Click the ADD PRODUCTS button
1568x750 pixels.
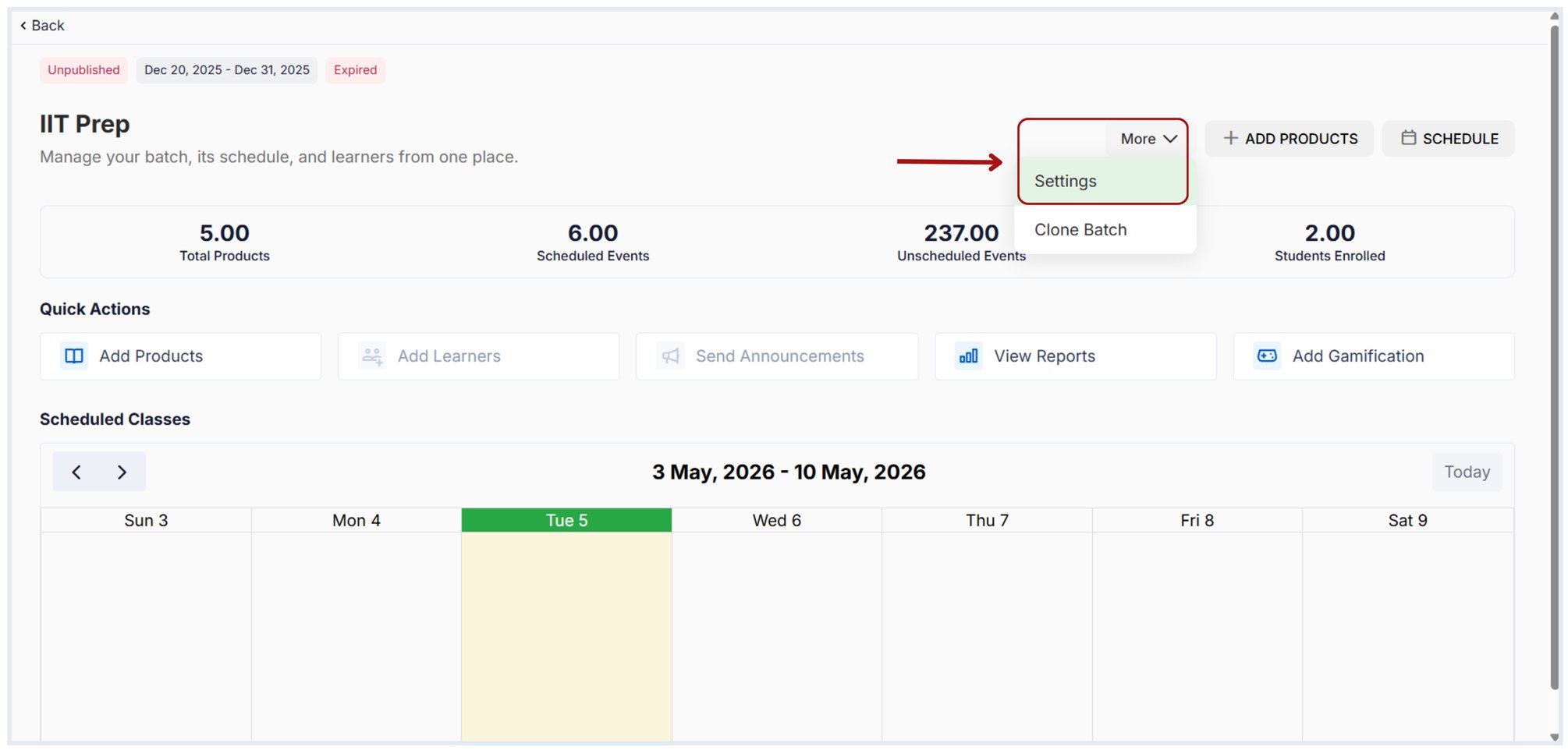click(x=1290, y=139)
